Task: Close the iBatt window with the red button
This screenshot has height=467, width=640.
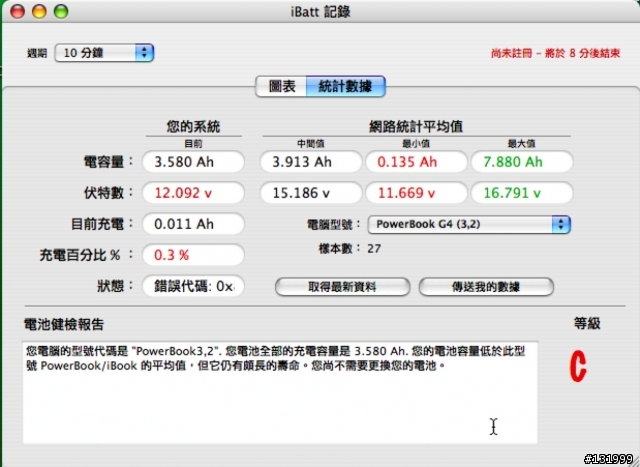Action: point(18,11)
